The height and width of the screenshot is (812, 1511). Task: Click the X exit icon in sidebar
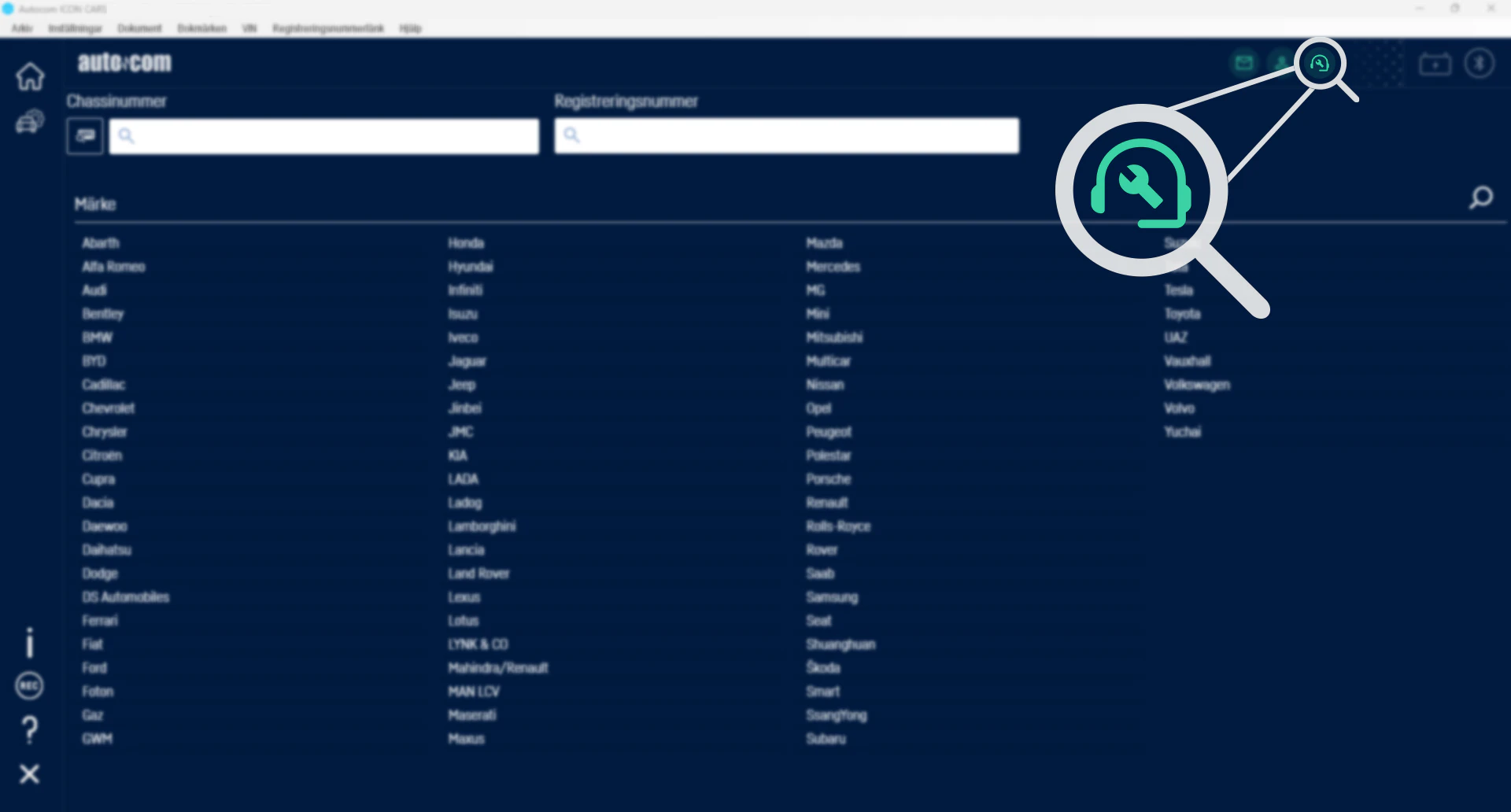(x=30, y=774)
